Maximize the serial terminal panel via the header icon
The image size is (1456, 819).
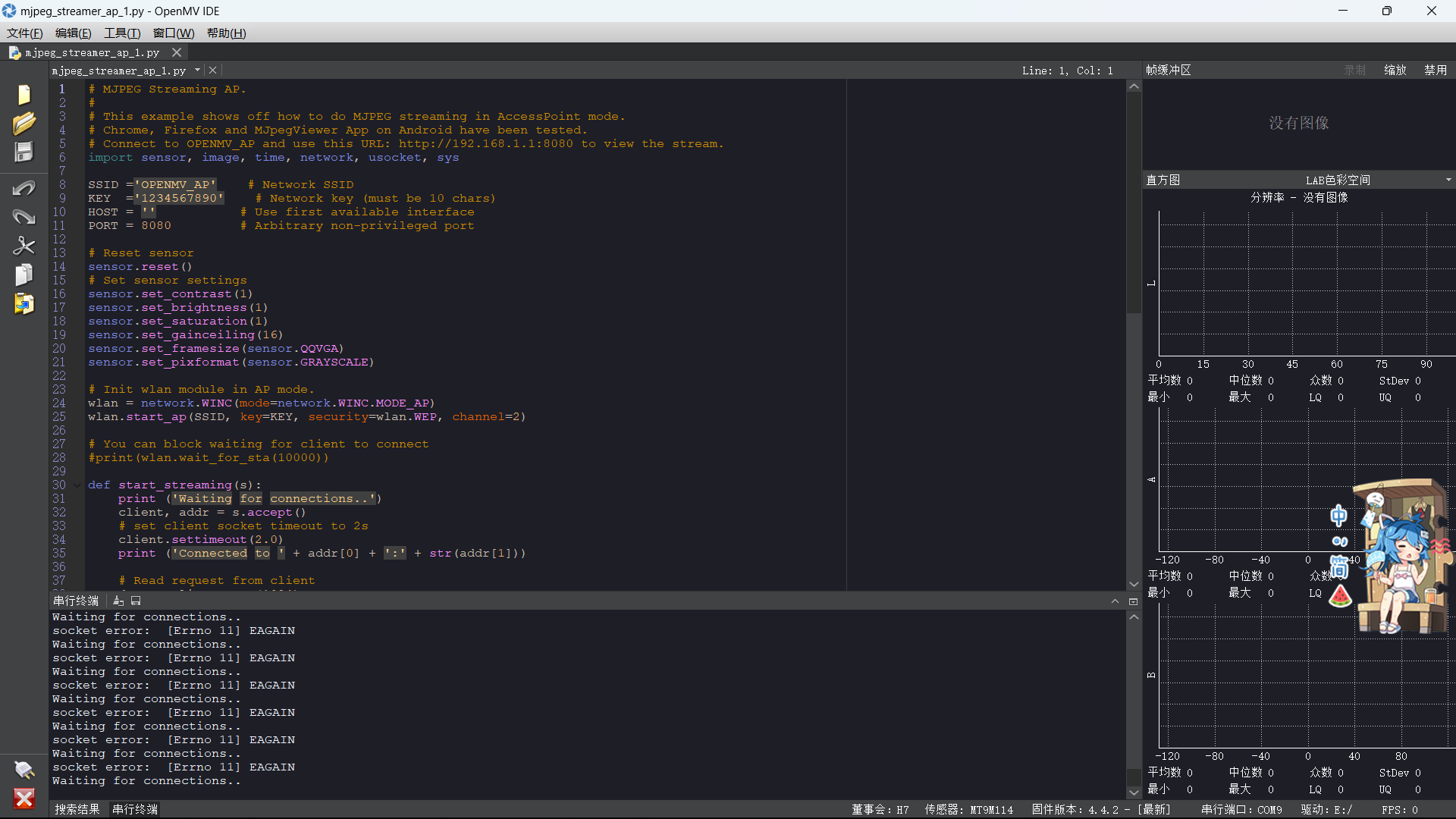[x=1133, y=601]
